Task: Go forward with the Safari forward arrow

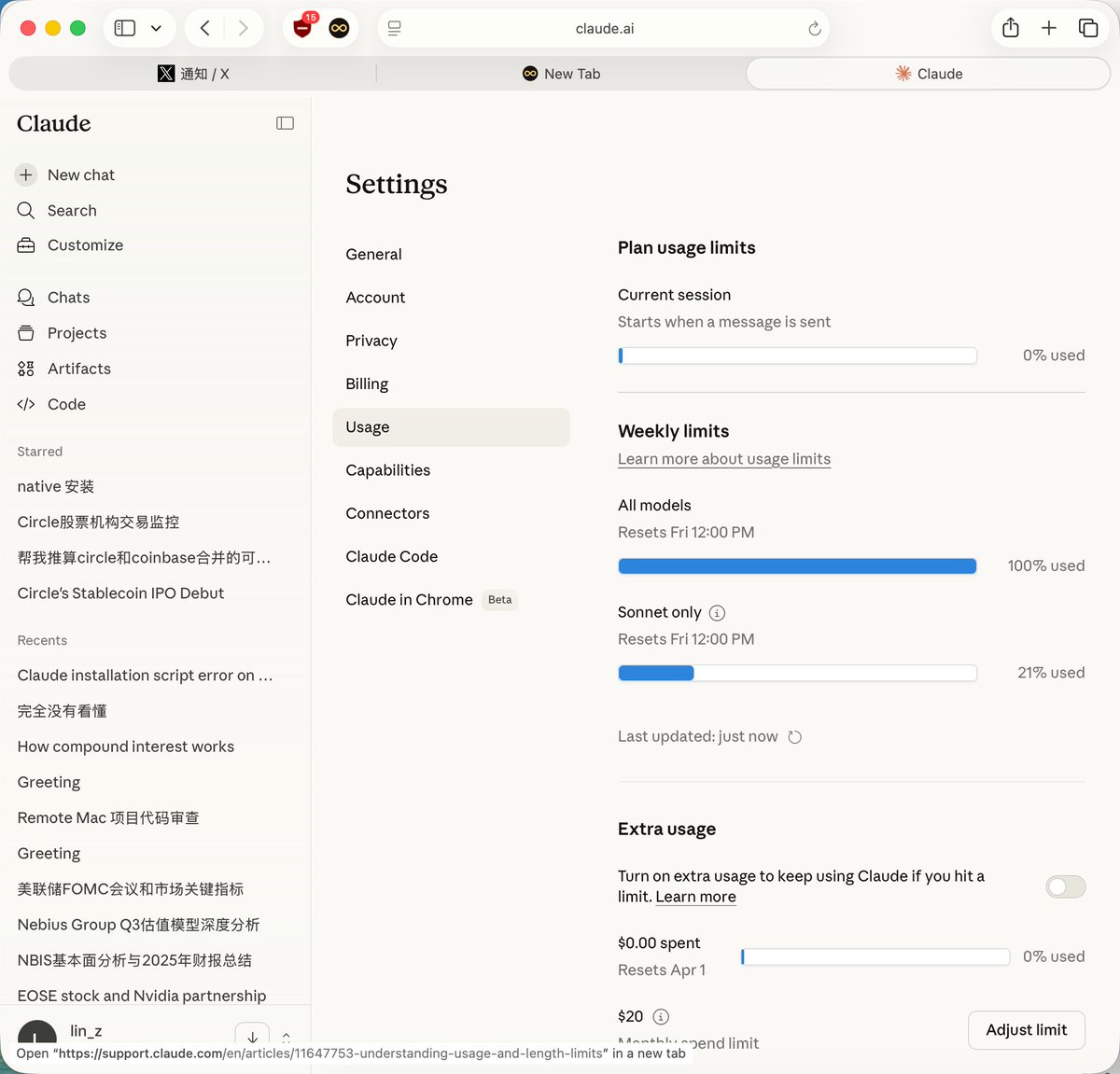Action: 243,28
